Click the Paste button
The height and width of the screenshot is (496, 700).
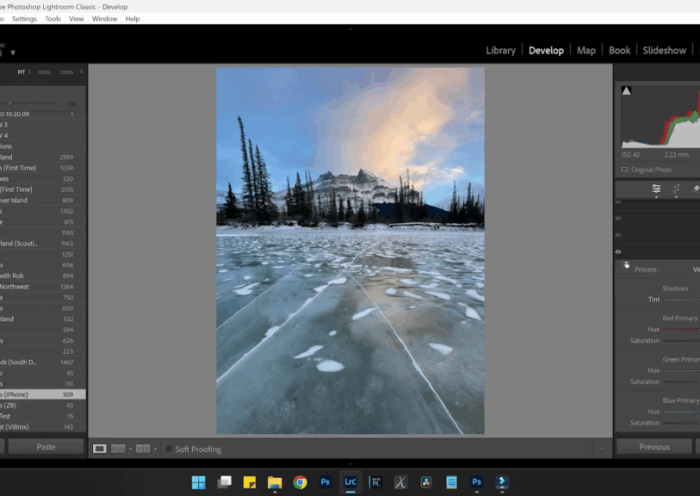[x=46, y=447]
